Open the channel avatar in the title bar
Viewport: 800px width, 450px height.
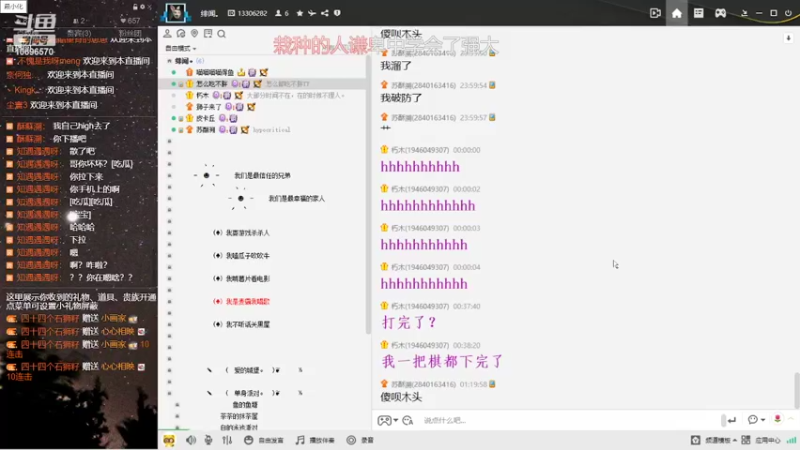(176, 13)
